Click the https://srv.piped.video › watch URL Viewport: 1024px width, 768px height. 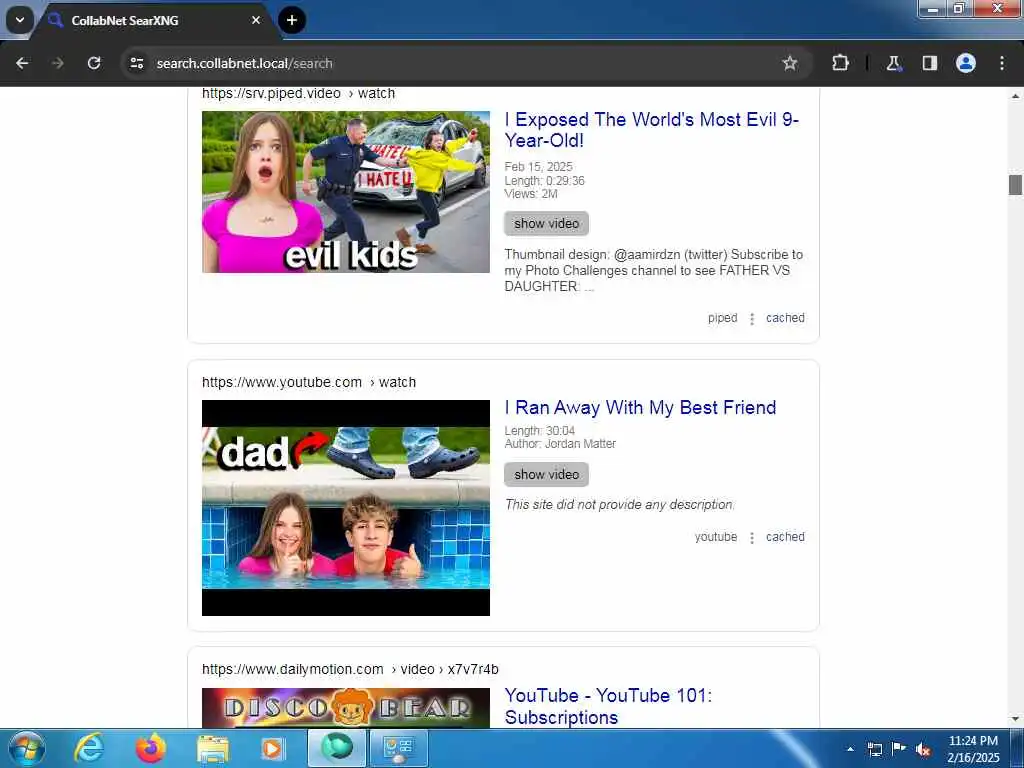click(298, 93)
